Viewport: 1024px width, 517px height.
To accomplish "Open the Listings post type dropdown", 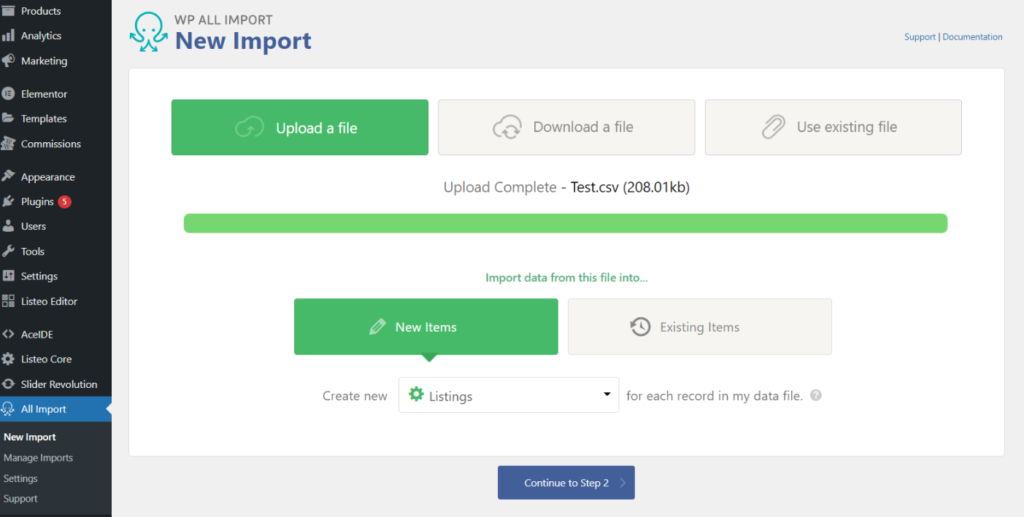I will pos(508,396).
